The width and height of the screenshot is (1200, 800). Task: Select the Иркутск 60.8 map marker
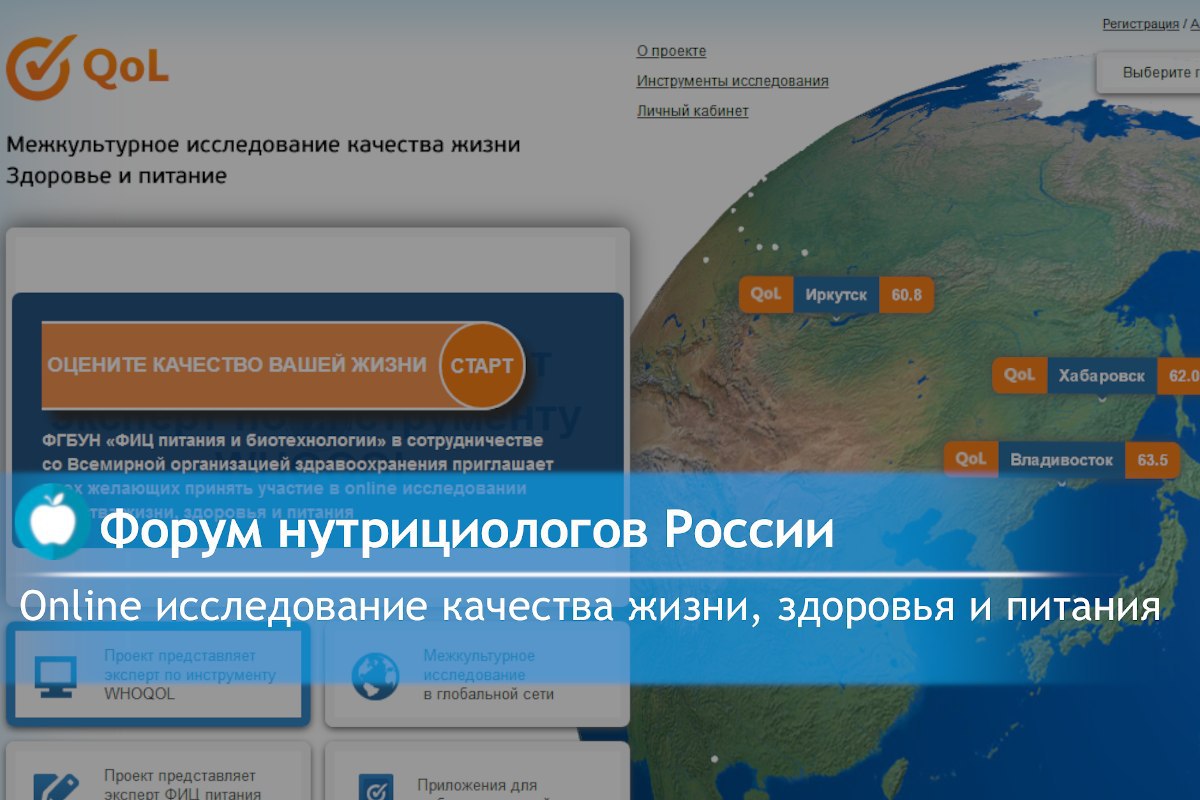(837, 295)
